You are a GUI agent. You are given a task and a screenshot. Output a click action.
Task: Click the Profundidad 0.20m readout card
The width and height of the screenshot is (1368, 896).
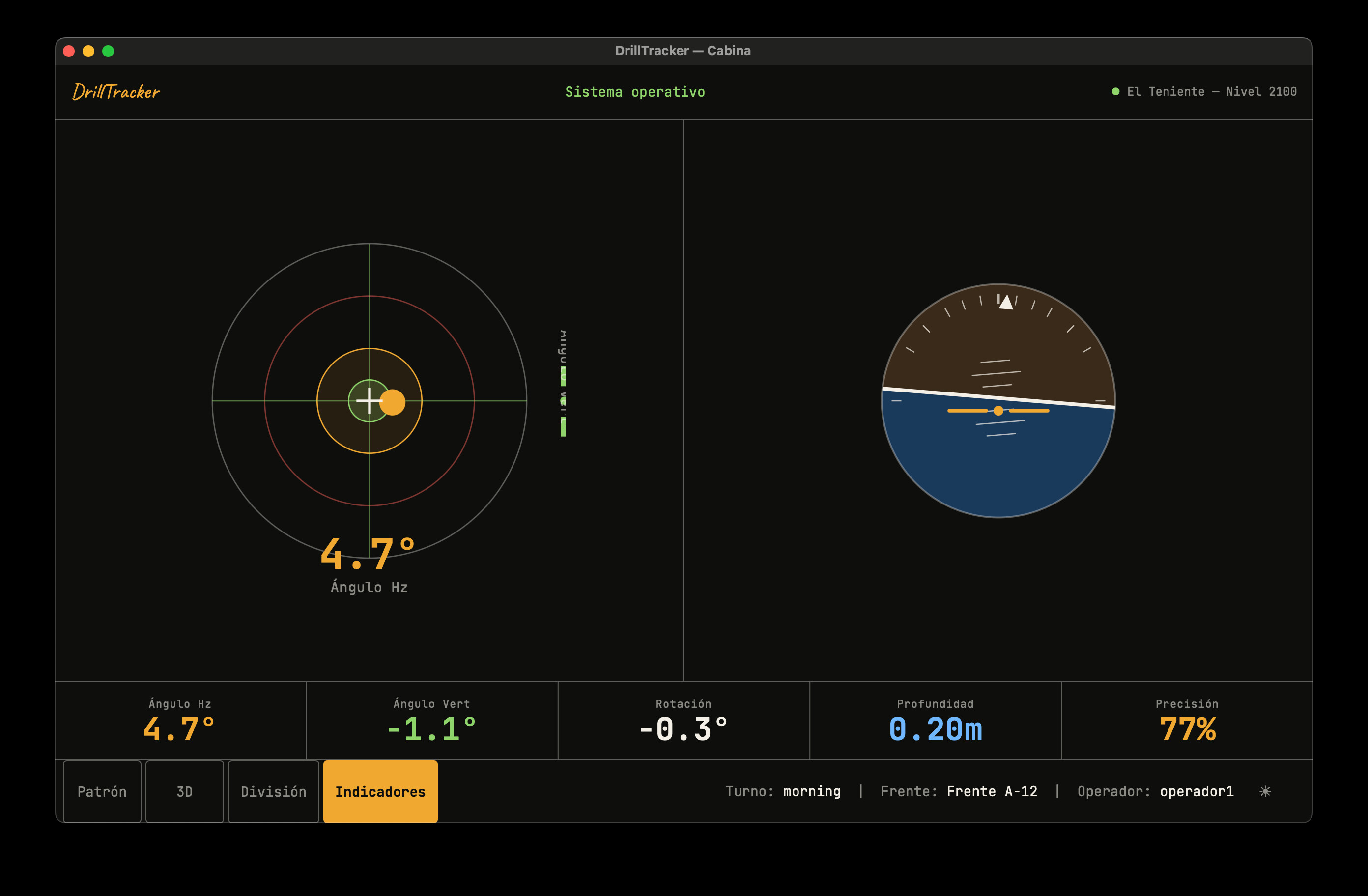tap(936, 721)
